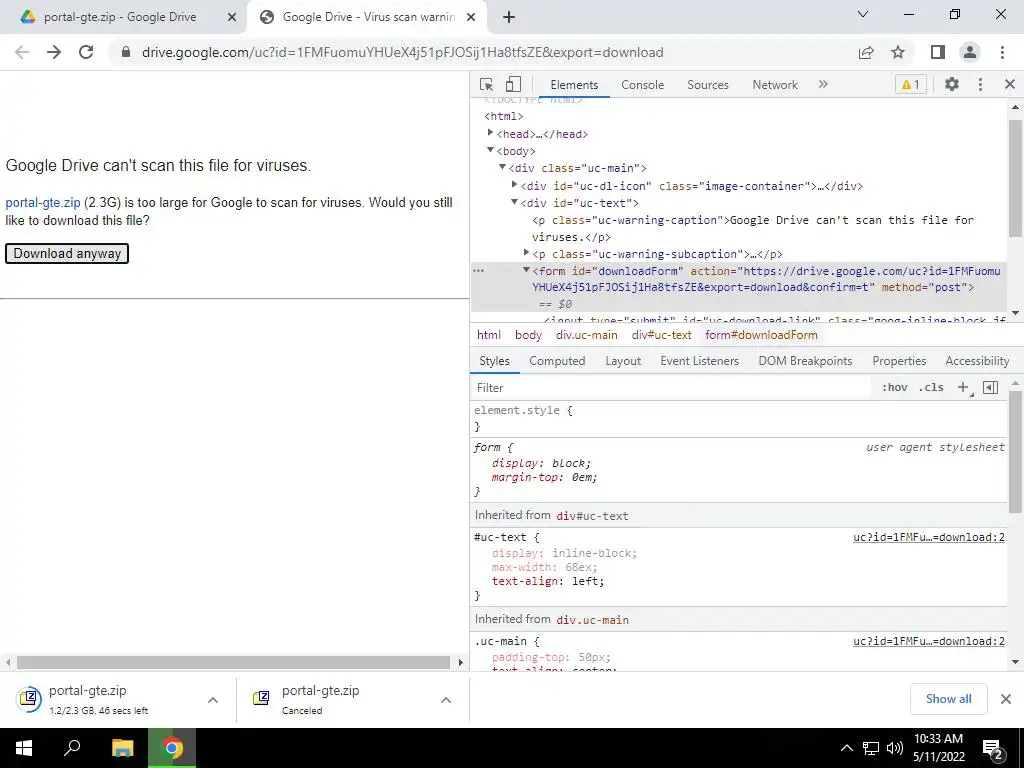Open DevTools three-dot customize menu
1024x768 pixels.
coord(980,84)
